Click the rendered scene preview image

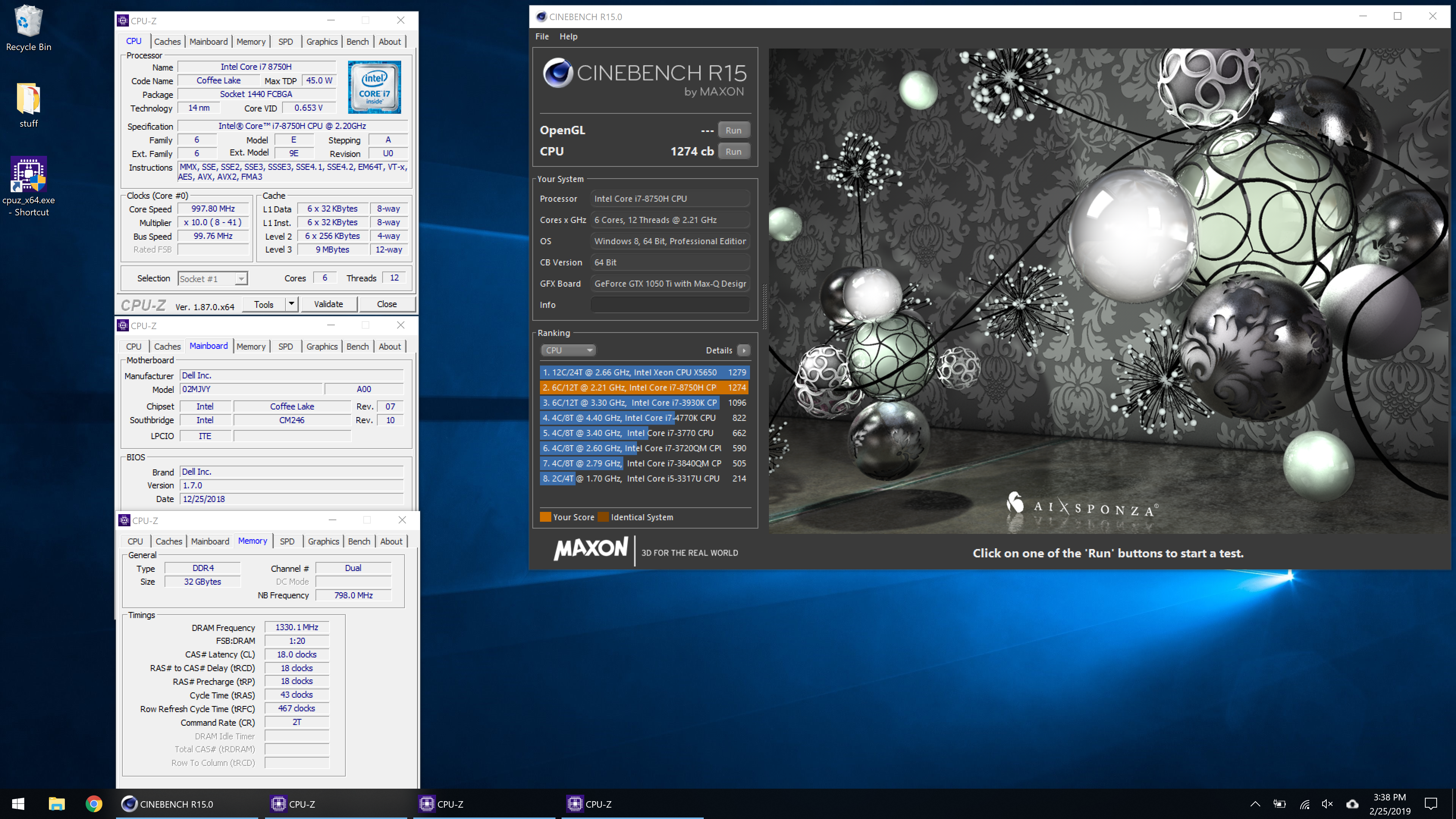coord(1108,290)
